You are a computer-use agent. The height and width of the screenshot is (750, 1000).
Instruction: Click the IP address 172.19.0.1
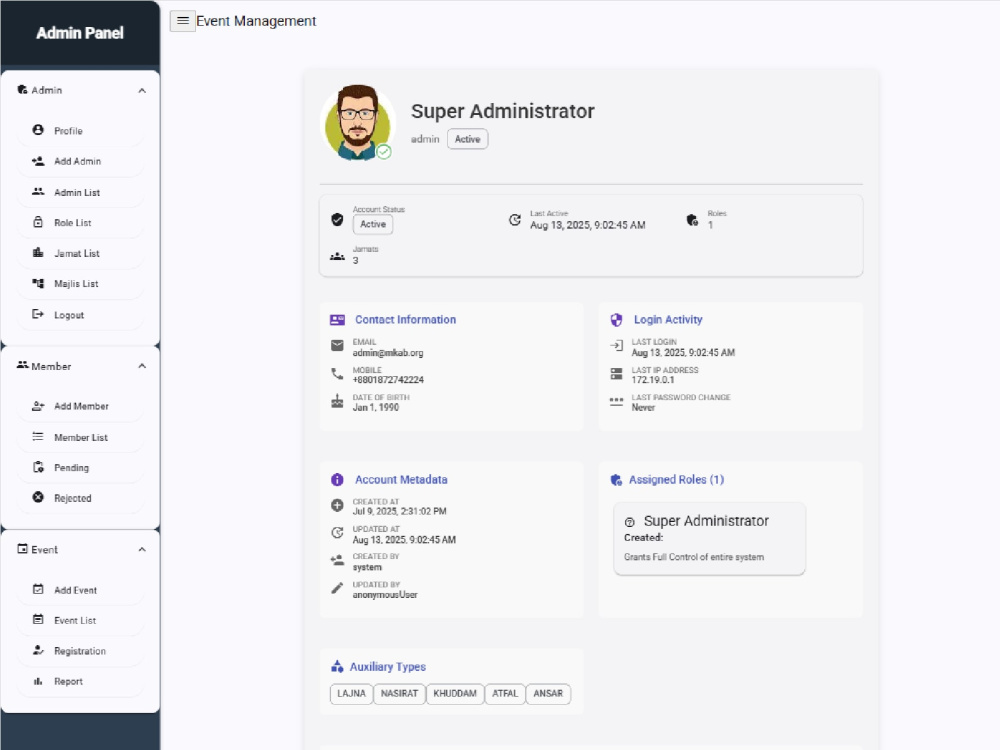coord(652,380)
